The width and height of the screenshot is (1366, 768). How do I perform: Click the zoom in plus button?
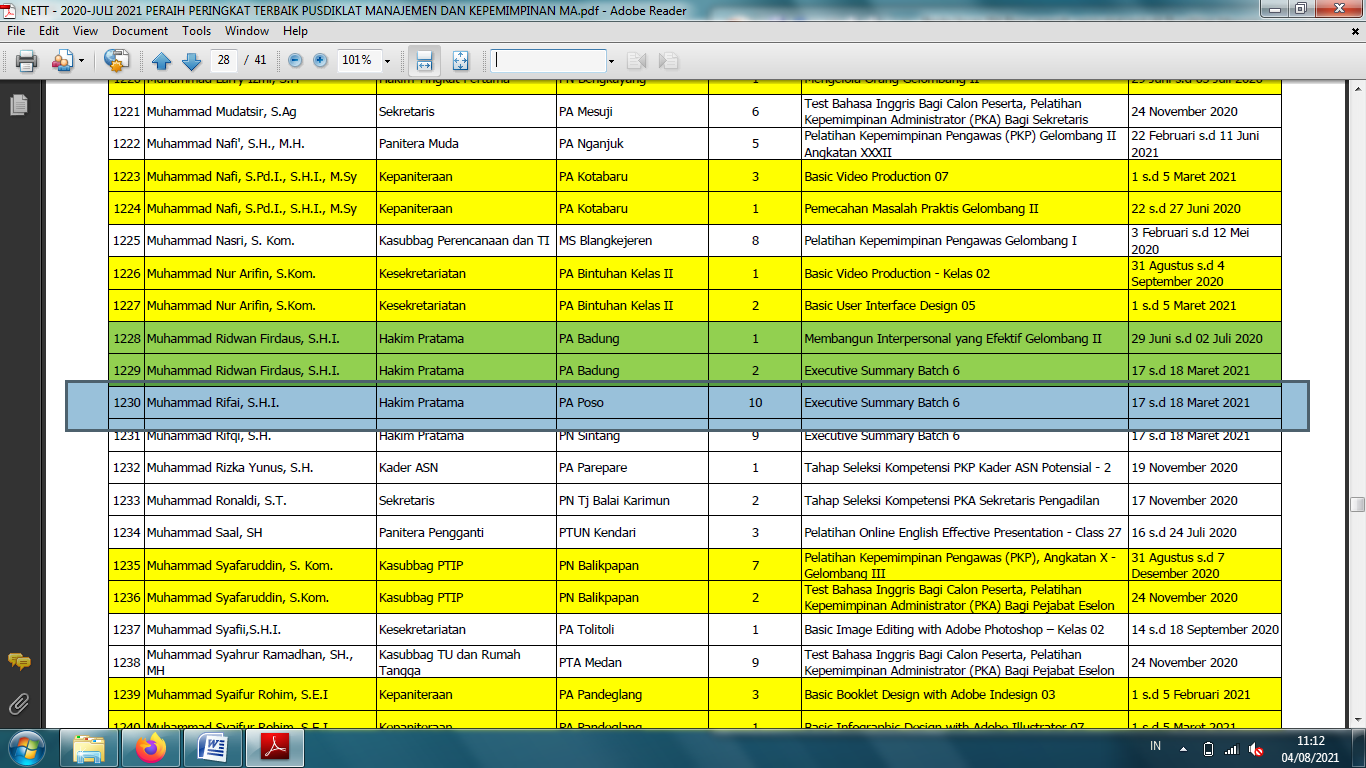click(x=320, y=61)
